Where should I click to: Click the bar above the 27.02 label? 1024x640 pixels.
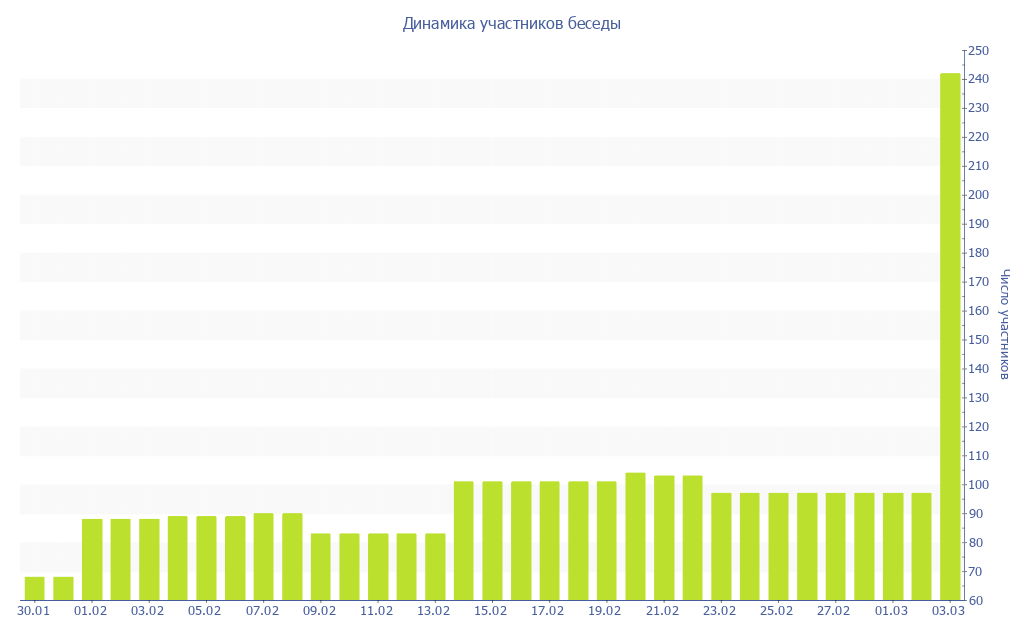click(835, 546)
